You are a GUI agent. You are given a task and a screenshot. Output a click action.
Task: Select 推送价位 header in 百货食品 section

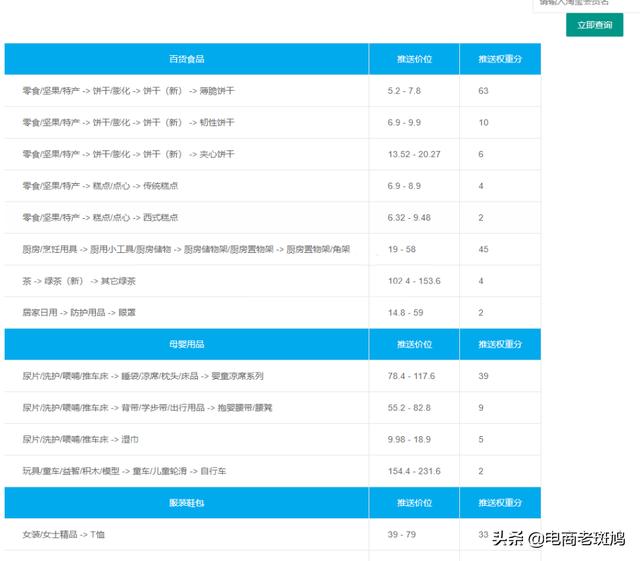point(414,59)
